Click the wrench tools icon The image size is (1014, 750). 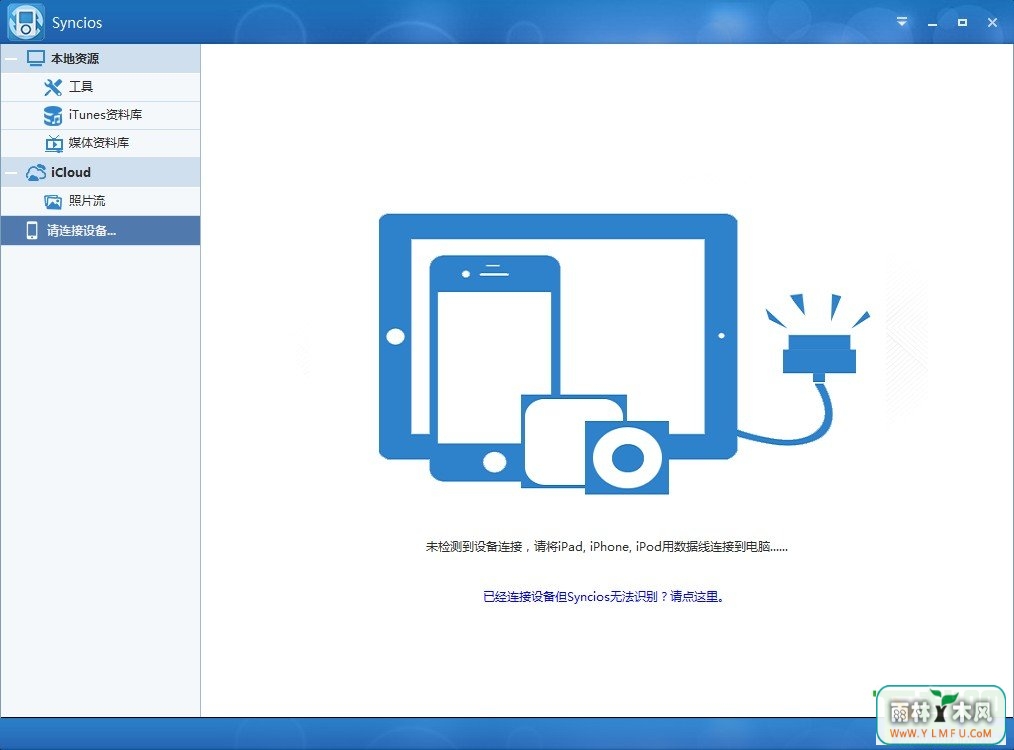tap(53, 87)
